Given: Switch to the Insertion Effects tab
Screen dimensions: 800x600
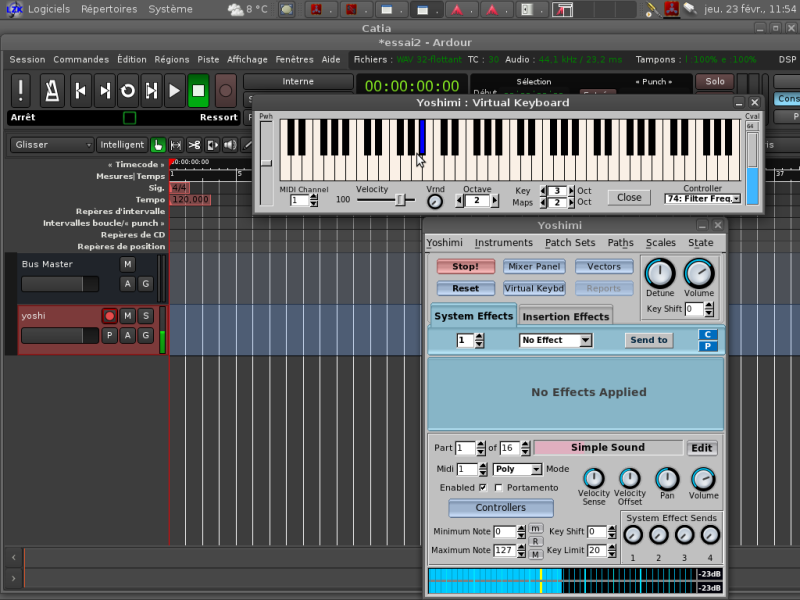Looking at the screenshot, I should point(565,317).
